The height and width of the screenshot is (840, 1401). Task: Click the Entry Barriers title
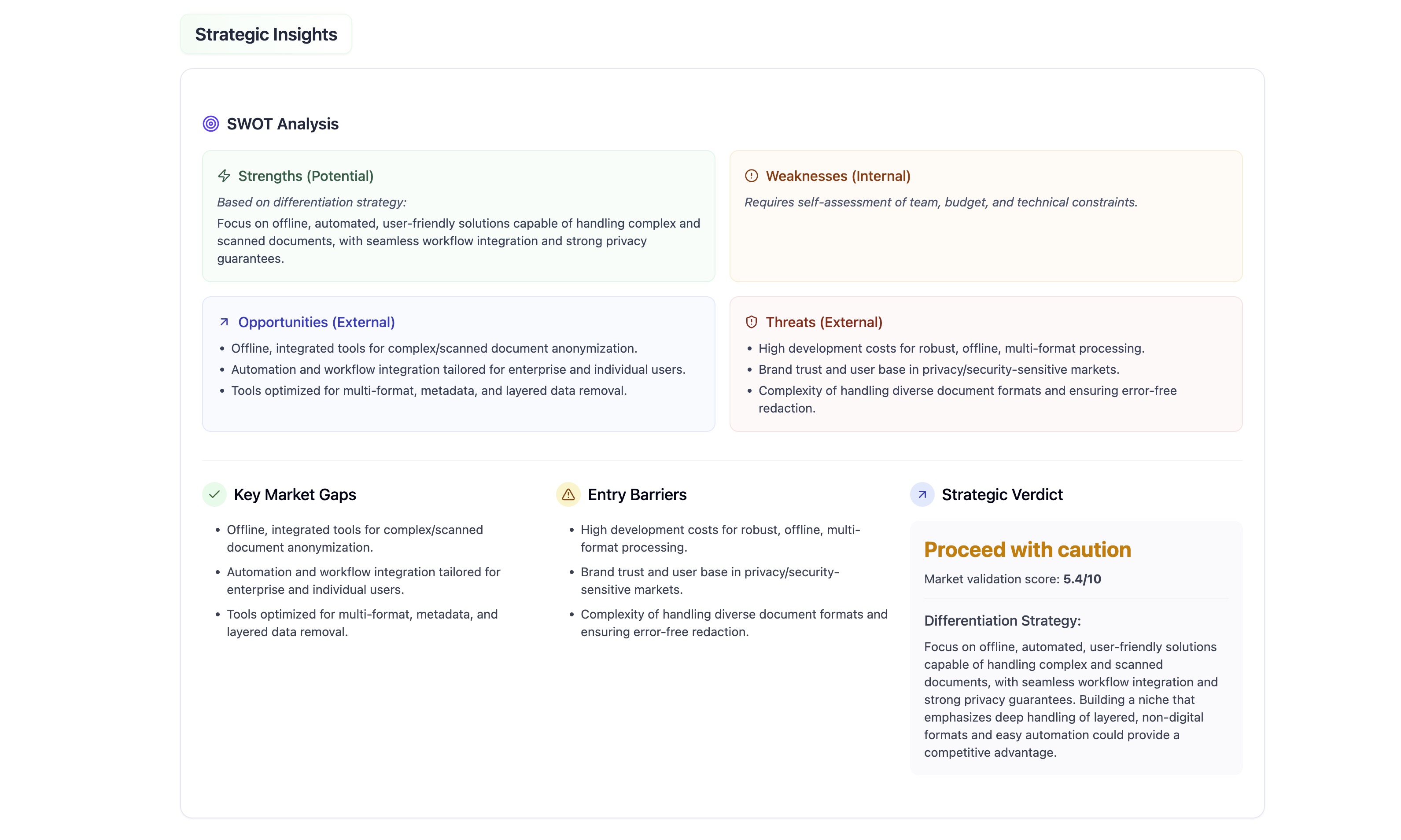pos(637,495)
